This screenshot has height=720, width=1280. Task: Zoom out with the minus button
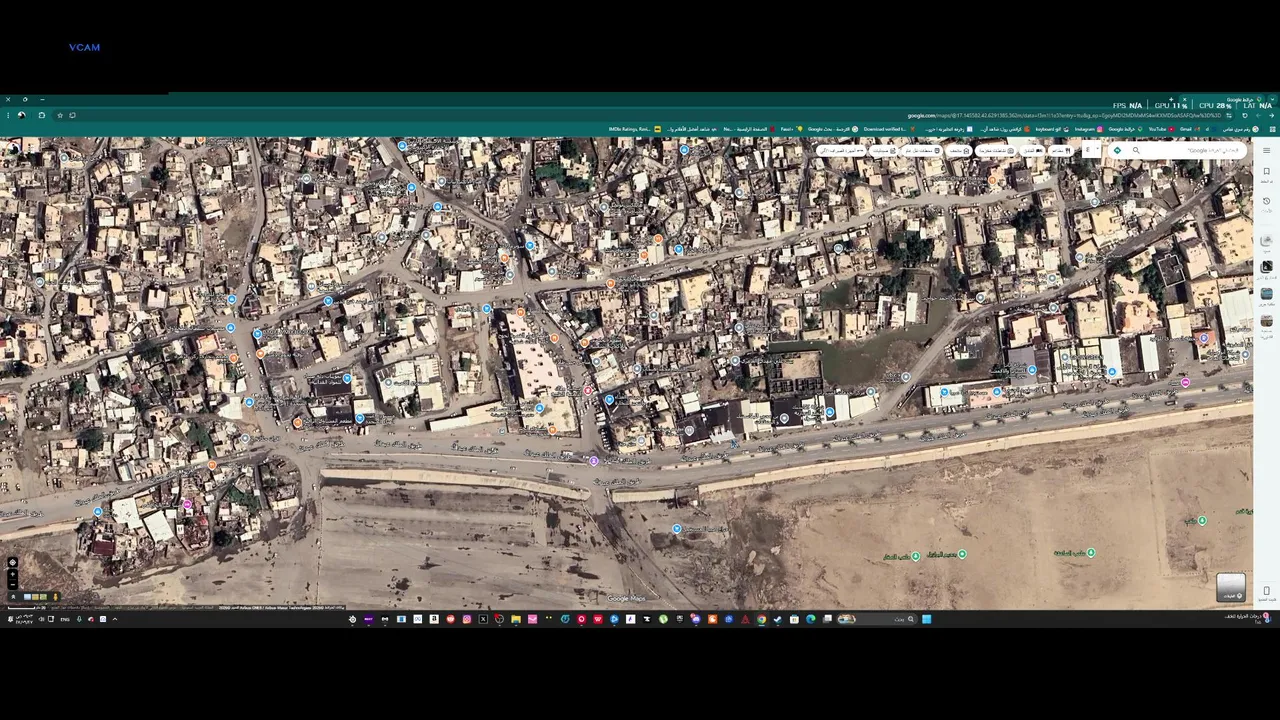[x=12, y=585]
